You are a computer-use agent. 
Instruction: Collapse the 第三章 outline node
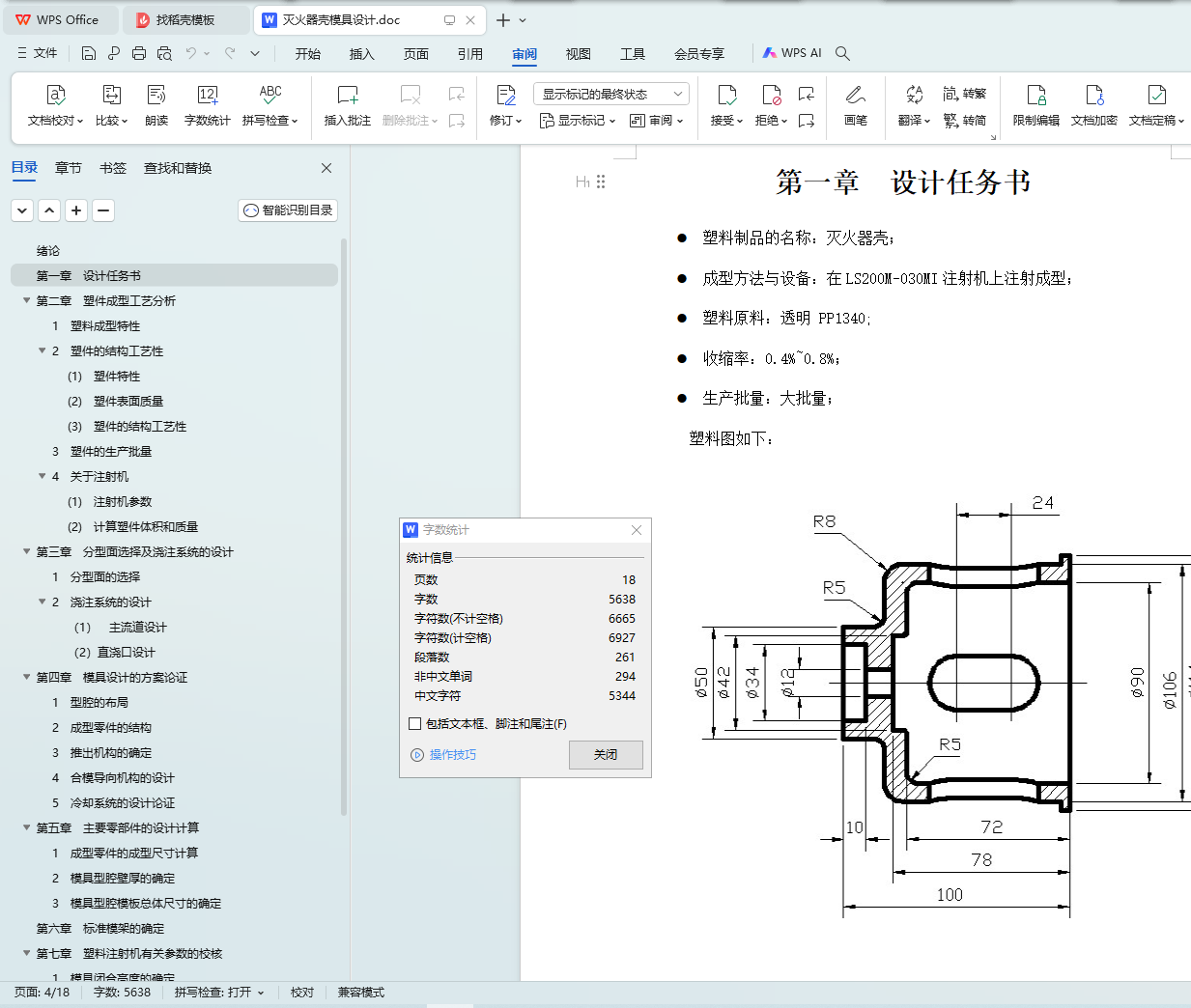click(x=27, y=551)
